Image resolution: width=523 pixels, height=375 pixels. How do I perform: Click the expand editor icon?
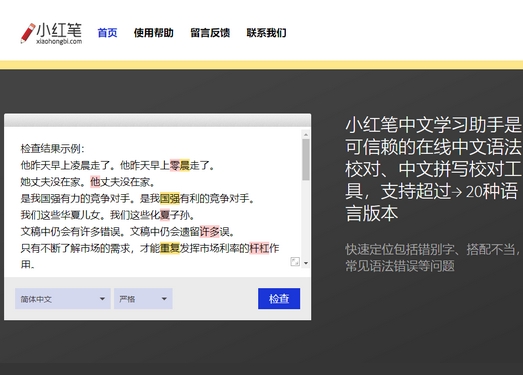[295, 262]
